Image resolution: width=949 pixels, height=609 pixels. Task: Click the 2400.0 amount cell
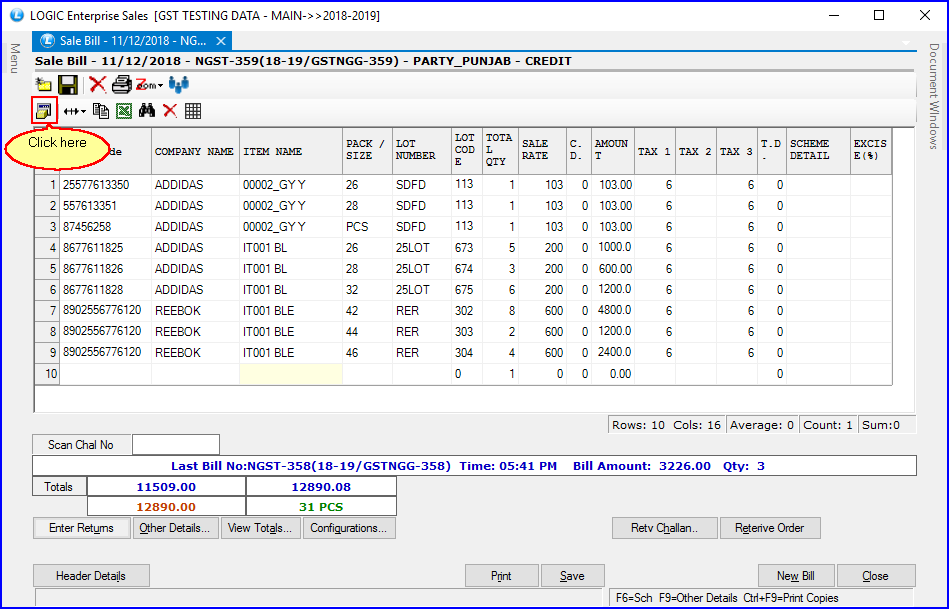613,353
